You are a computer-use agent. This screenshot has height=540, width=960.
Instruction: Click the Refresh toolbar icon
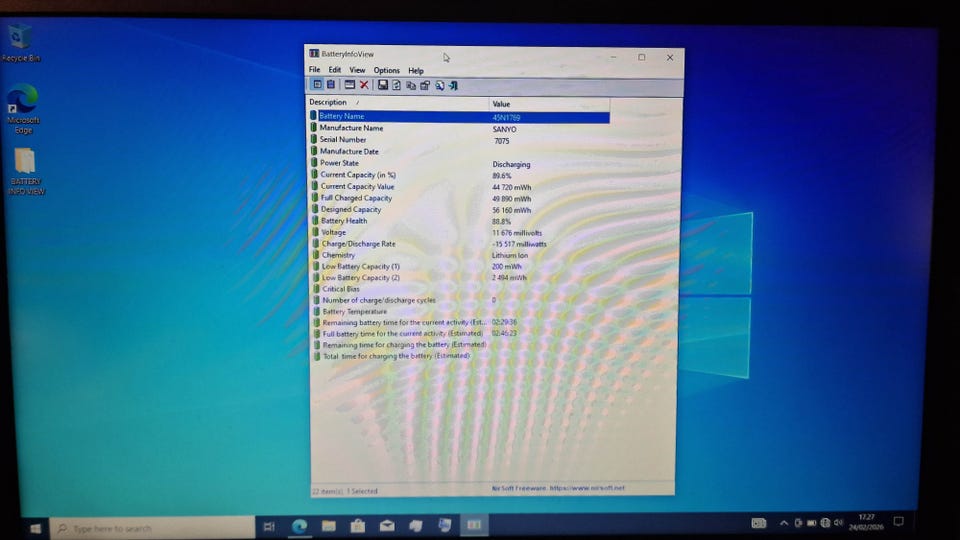(x=397, y=85)
